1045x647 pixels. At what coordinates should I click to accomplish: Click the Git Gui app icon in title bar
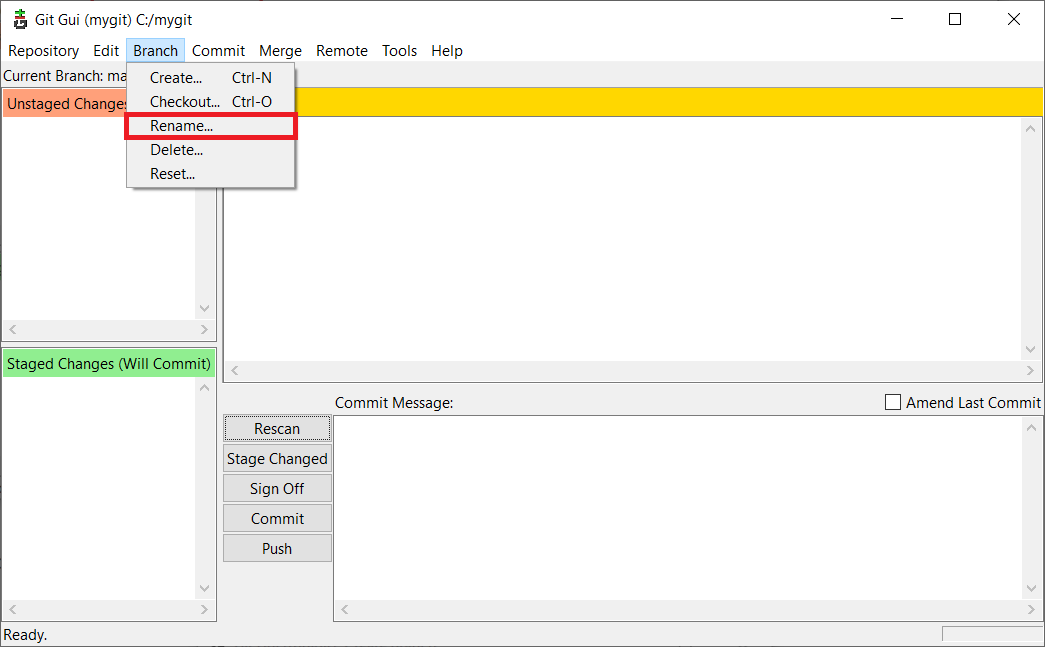tap(20, 19)
